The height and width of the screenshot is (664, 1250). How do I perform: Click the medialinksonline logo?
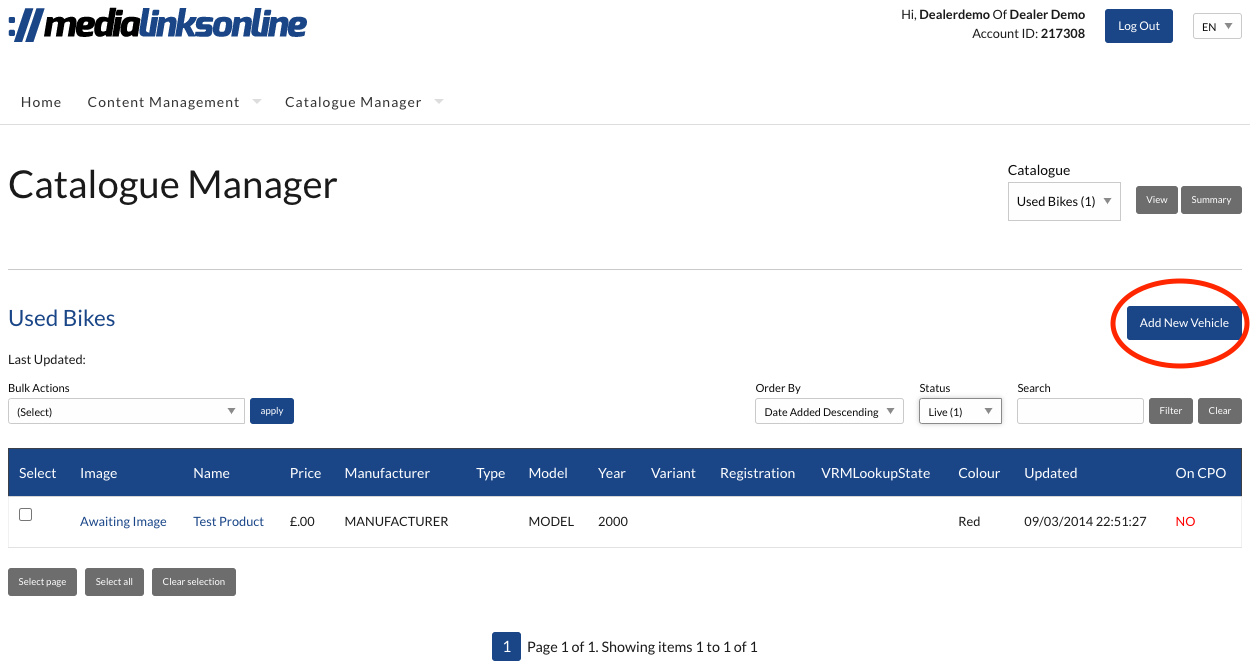158,25
